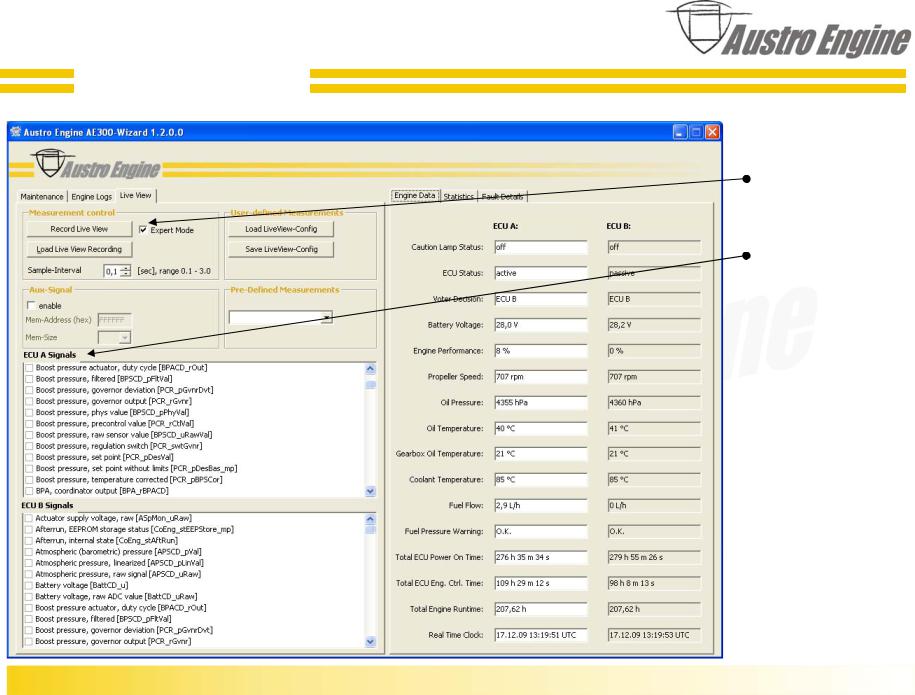915x695 pixels.
Task: Click the ECU B Oil Temperature value 41 °C
Action: pyautogui.click(x=654, y=428)
